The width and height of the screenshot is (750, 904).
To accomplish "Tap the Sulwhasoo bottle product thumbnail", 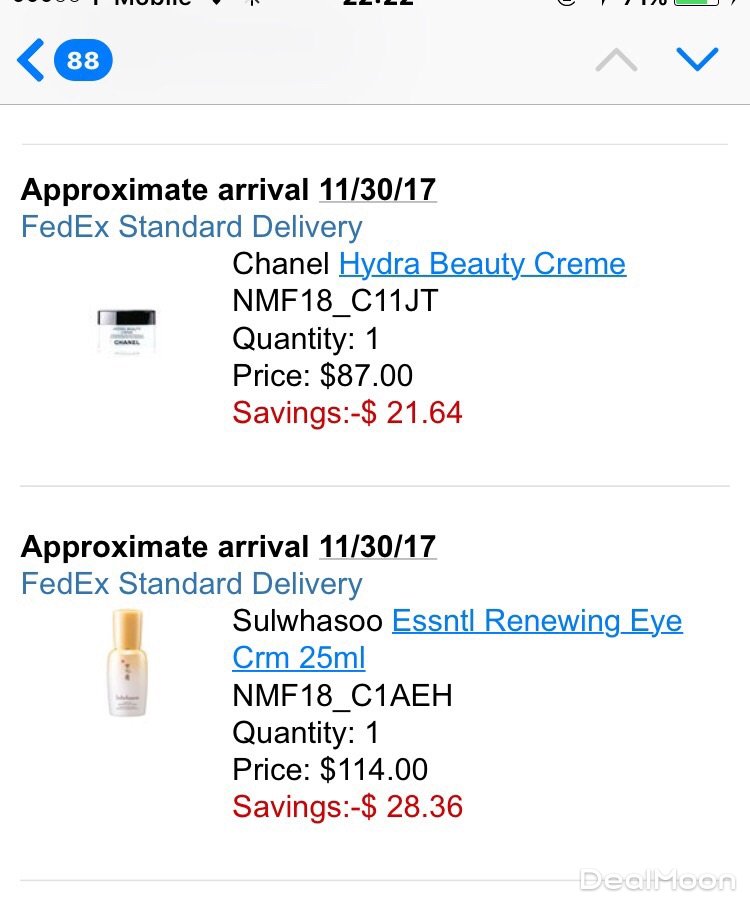I will click(126, 663).
